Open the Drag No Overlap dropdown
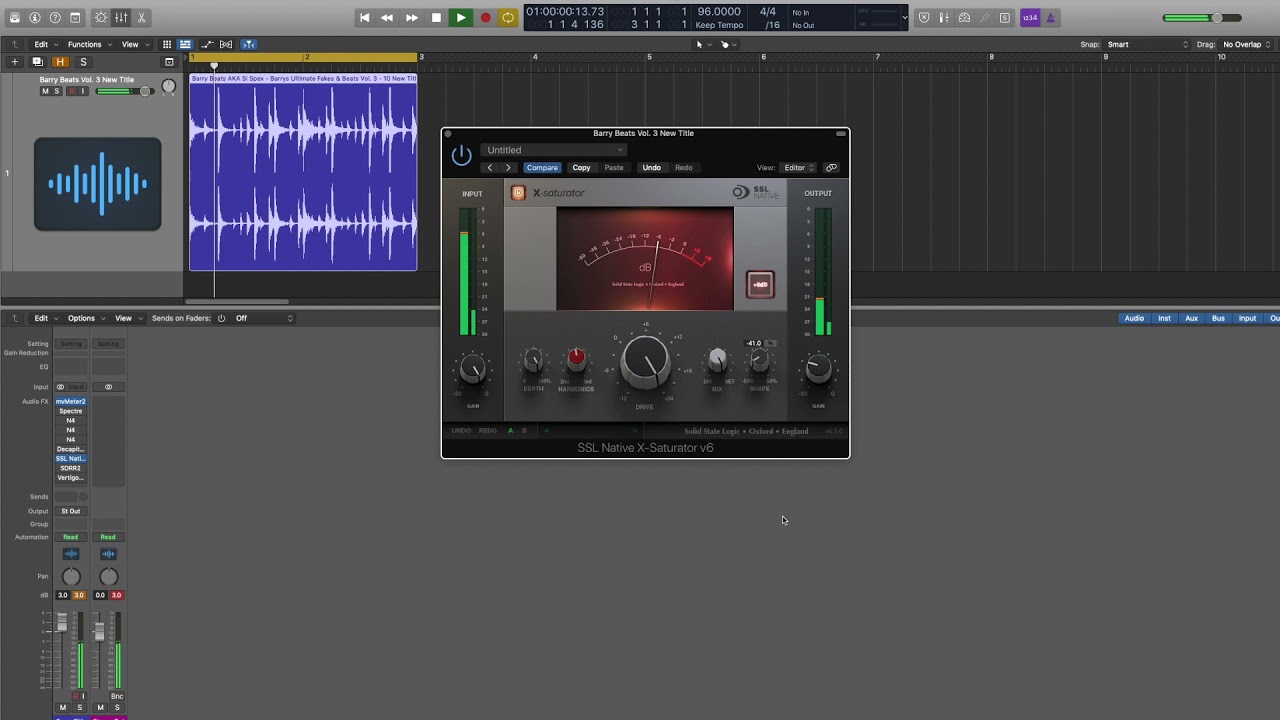This screenshot has height=720, width=1280. coord(1247,44)
